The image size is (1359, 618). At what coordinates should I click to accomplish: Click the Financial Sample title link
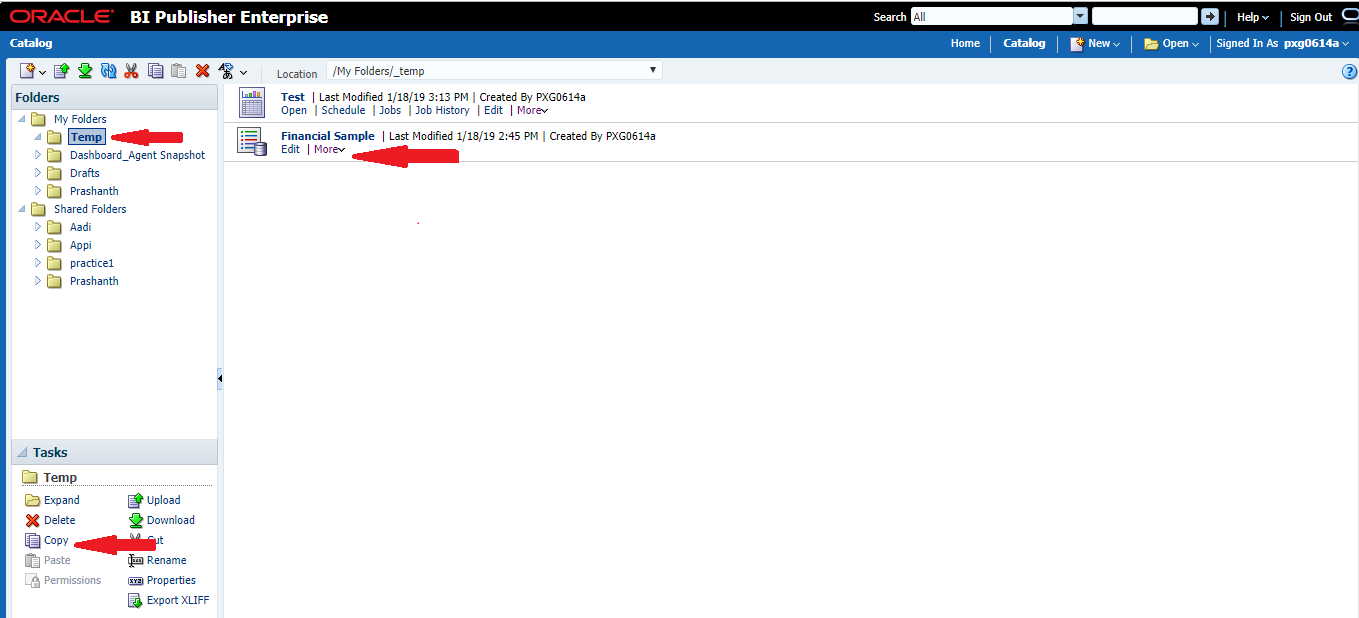(x=328, y=136)
